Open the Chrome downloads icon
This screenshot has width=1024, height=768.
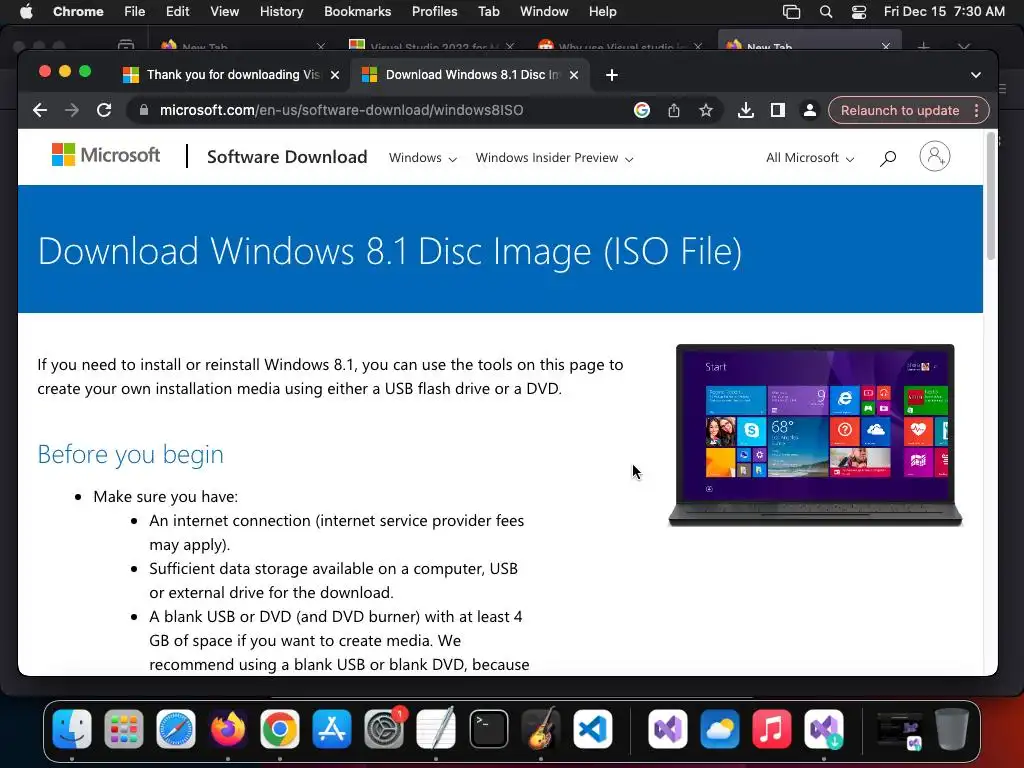[746, 110]
